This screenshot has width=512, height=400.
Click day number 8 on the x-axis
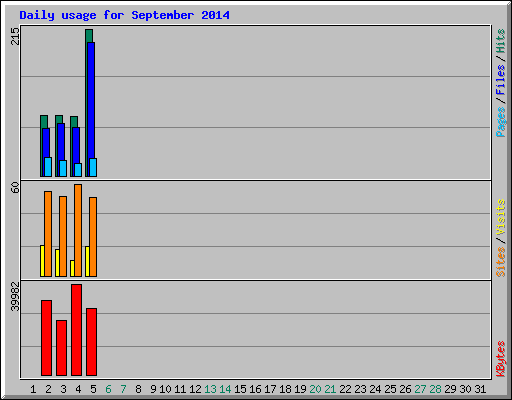click(138, 389)
